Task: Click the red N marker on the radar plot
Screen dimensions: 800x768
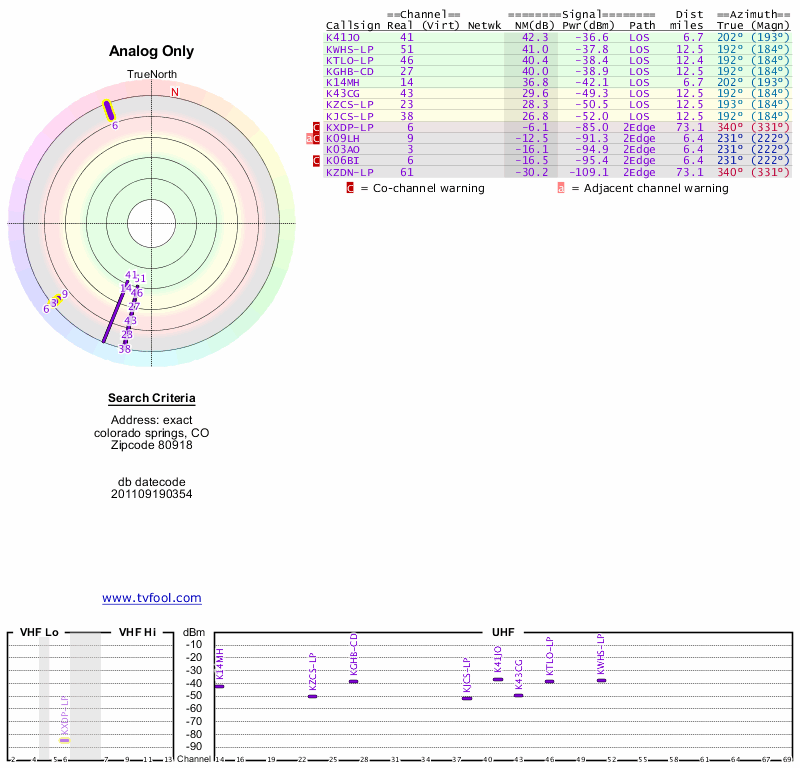Action: coord(174,93)
